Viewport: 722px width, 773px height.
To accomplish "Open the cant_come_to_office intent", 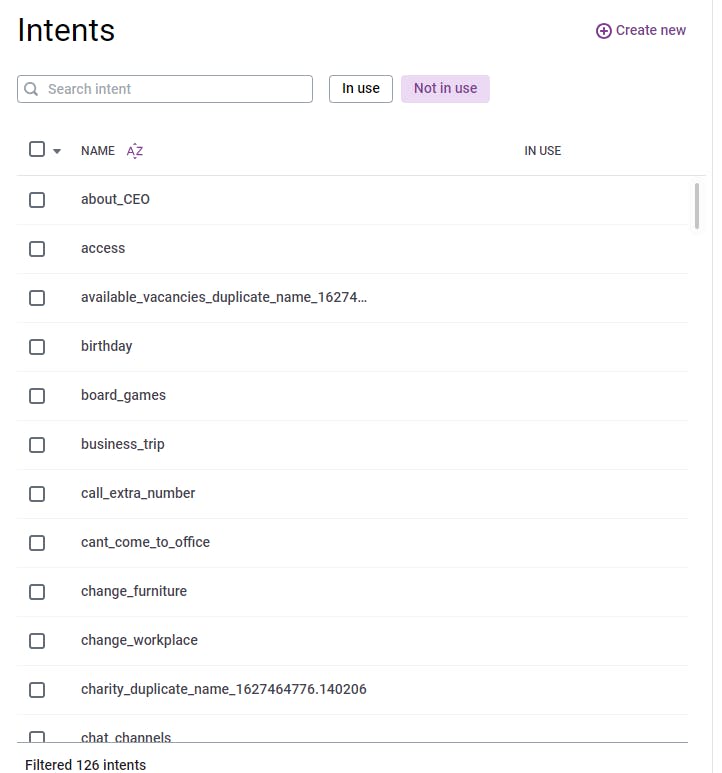I will (145, 542).
